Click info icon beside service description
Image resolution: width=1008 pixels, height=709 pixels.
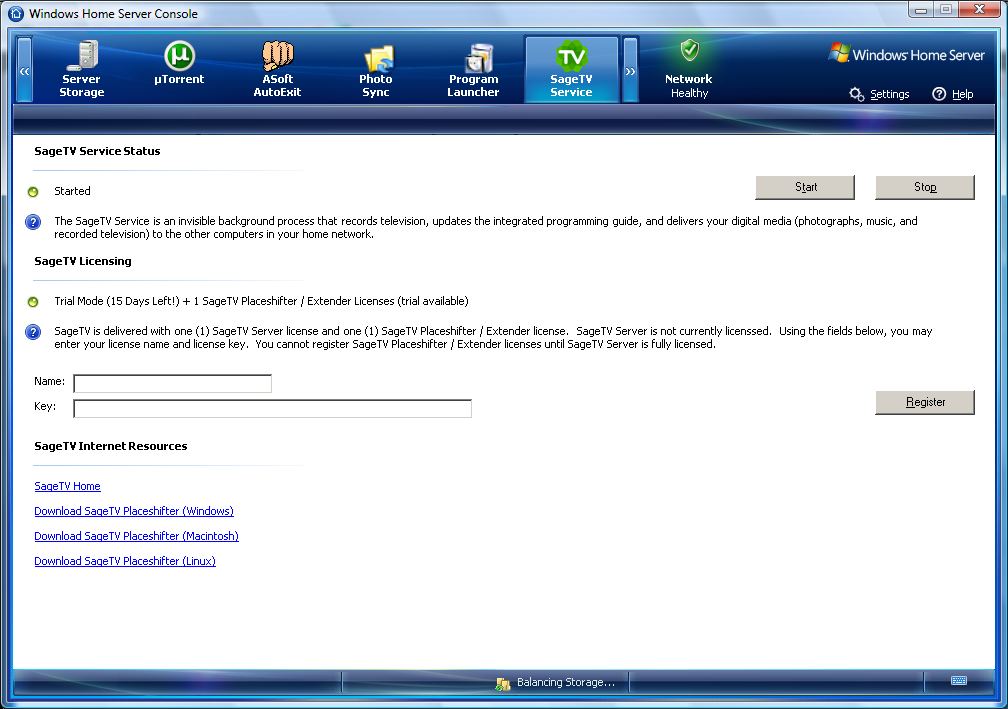[x=33, y=222]
